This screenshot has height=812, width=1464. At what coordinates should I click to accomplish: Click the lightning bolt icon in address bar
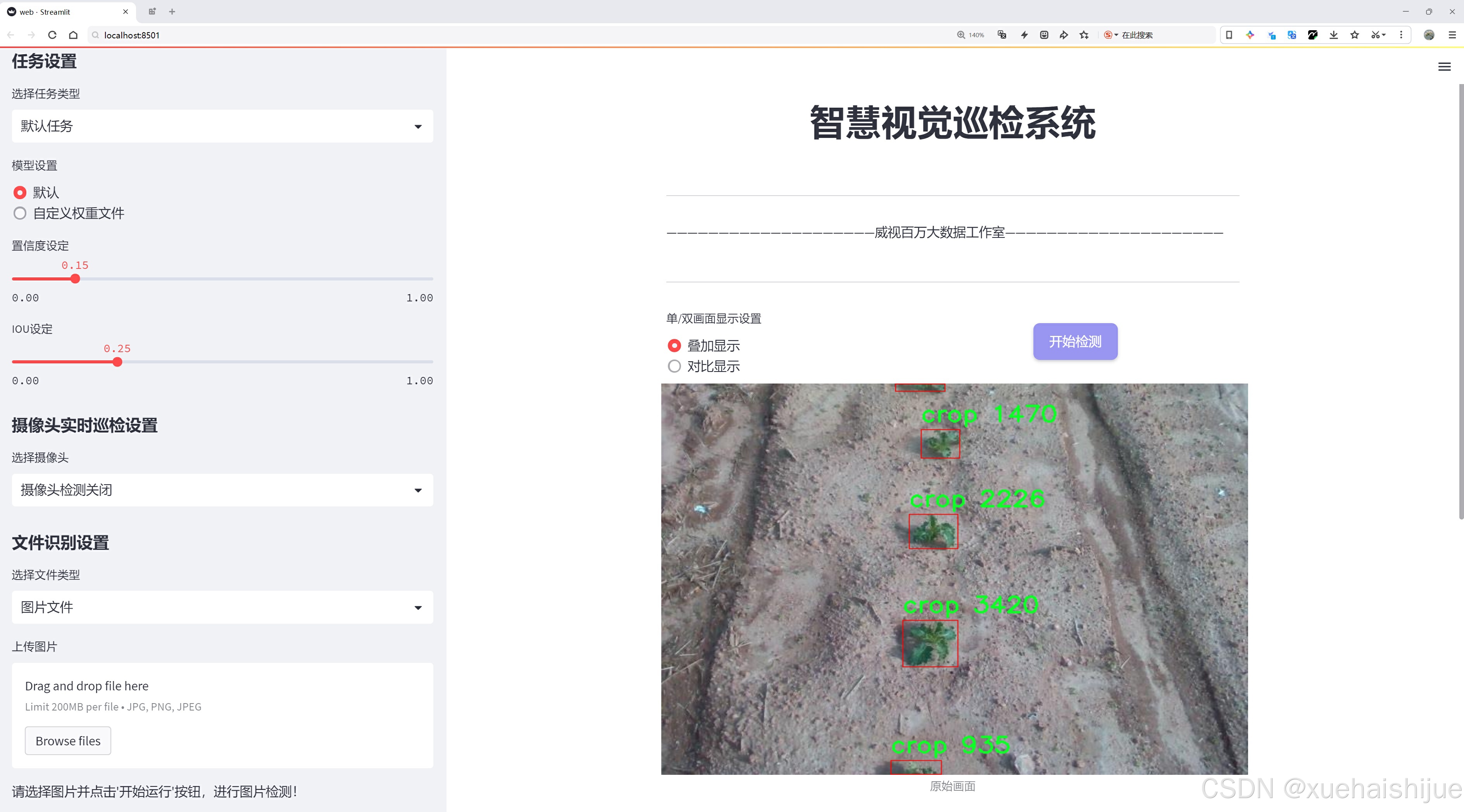coord(1024,35)
